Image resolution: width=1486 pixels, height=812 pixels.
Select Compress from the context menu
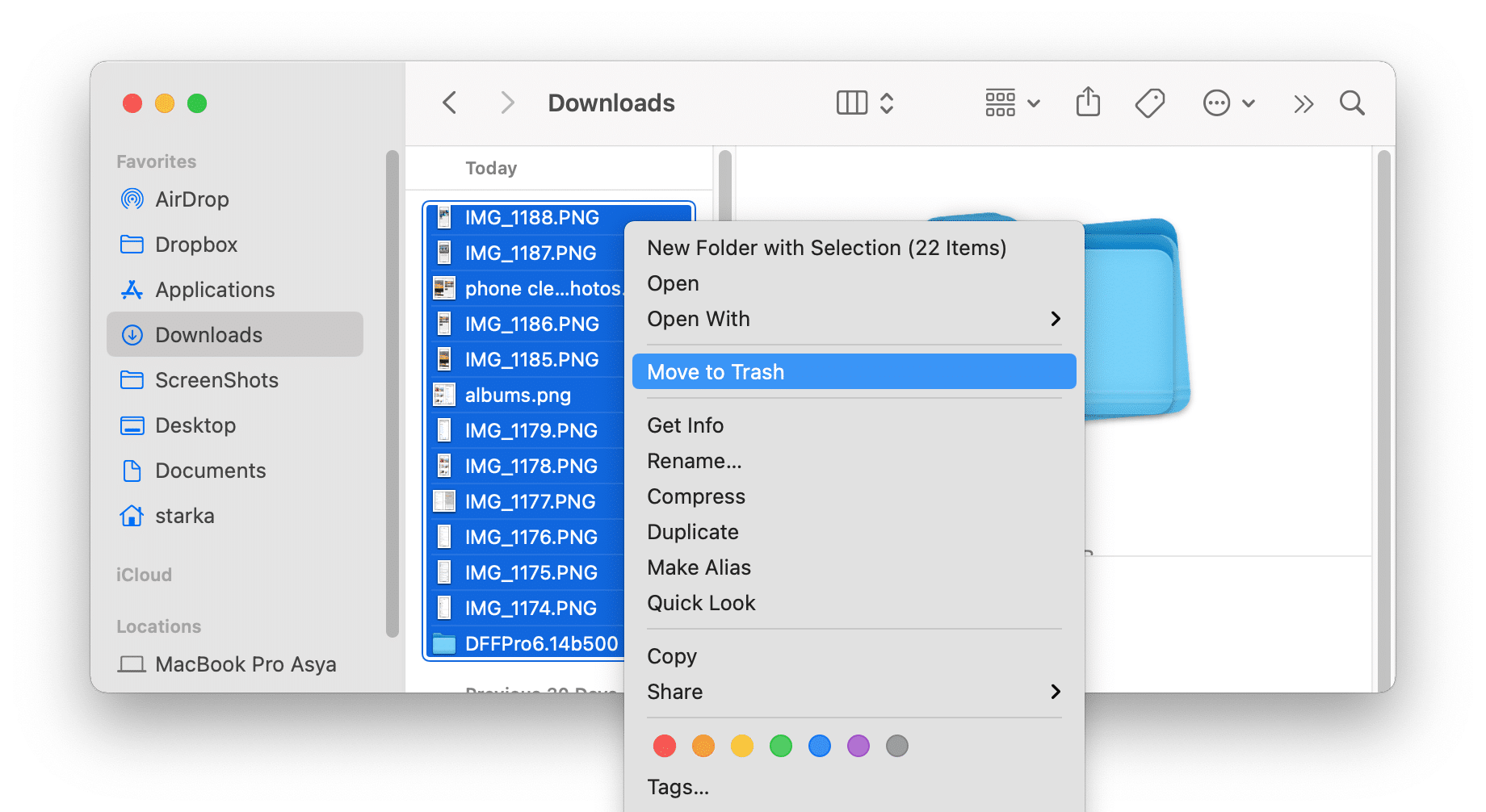(x=695, y=496)
